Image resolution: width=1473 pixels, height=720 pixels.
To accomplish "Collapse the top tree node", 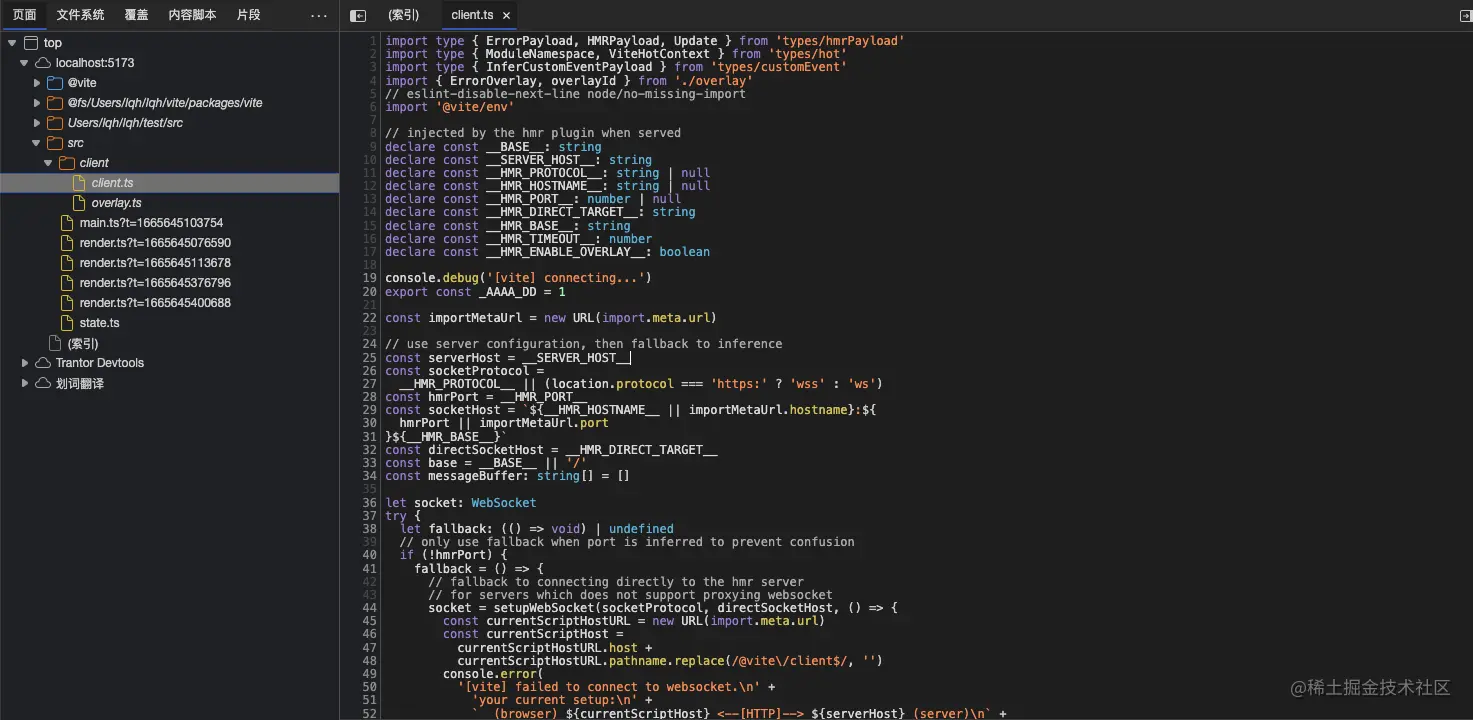I will click(12, 43).
